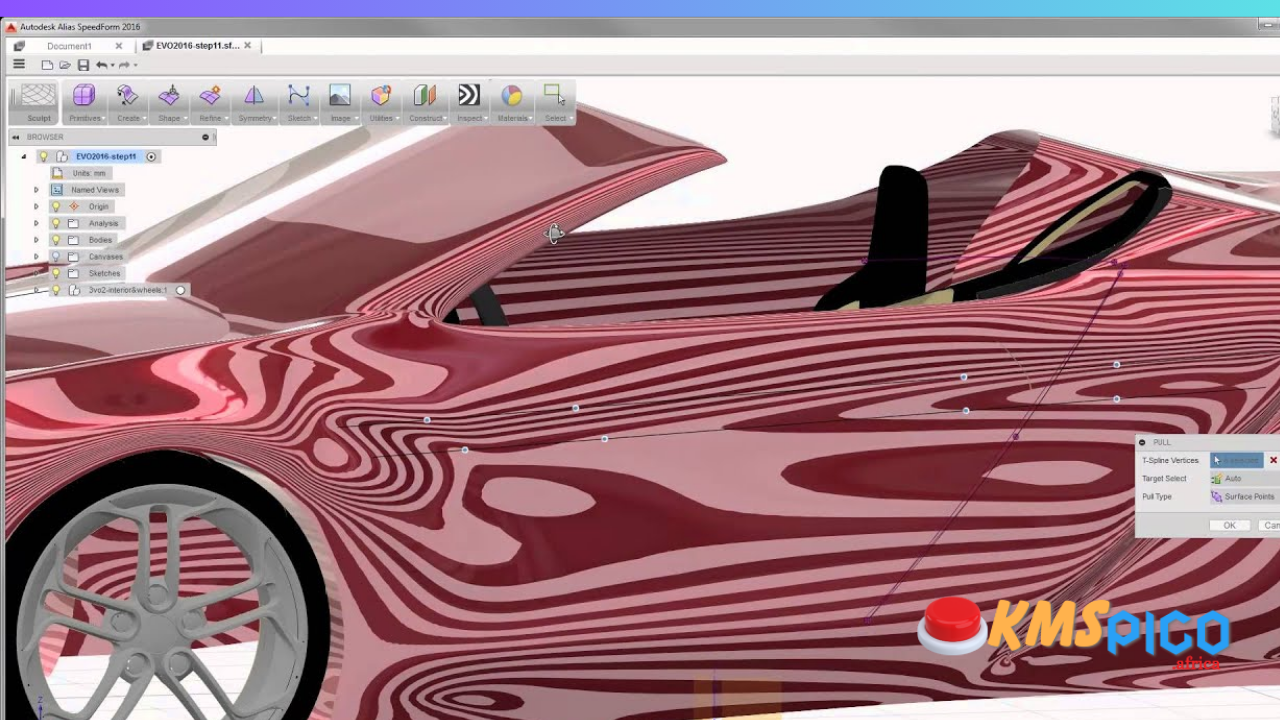Image resolution: width=1280 pixels, height=720 pixels.
Task: Activate radio button next to EVO2016-step11
Action: click(151, 157)
